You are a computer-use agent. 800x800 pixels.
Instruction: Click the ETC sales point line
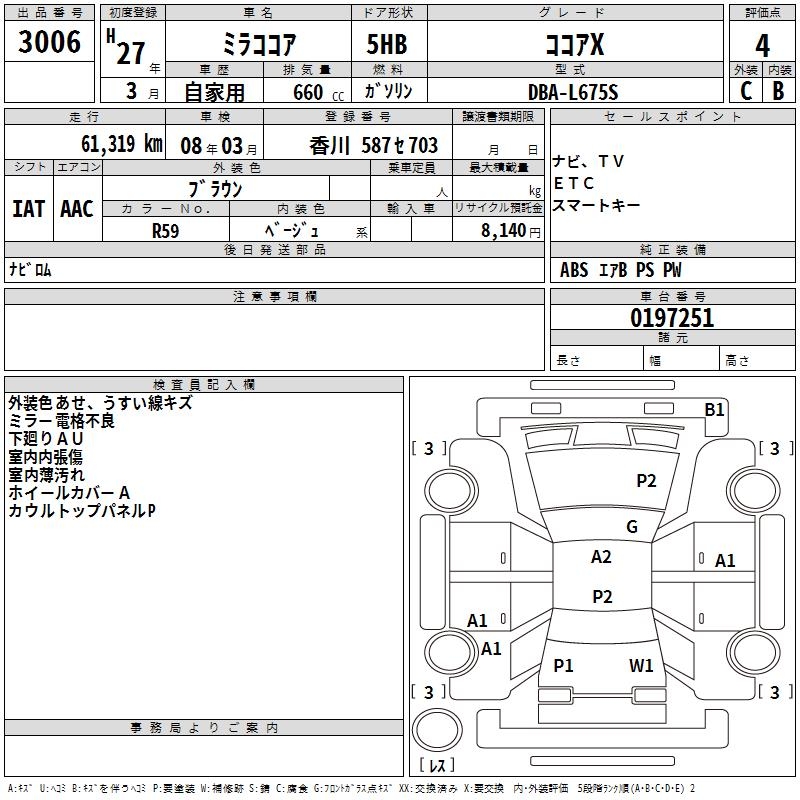click(x=574, y=183)
